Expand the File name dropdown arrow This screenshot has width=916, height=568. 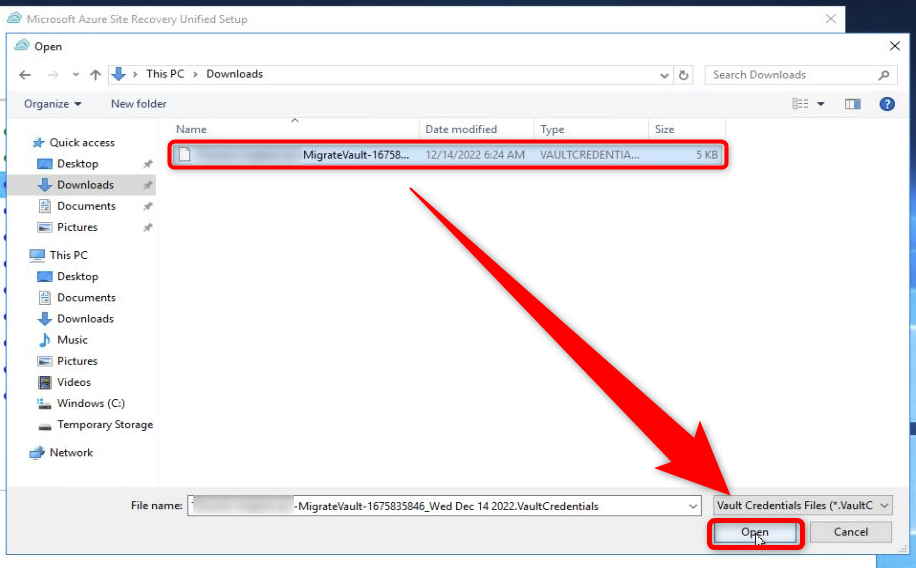pos(693,506)
